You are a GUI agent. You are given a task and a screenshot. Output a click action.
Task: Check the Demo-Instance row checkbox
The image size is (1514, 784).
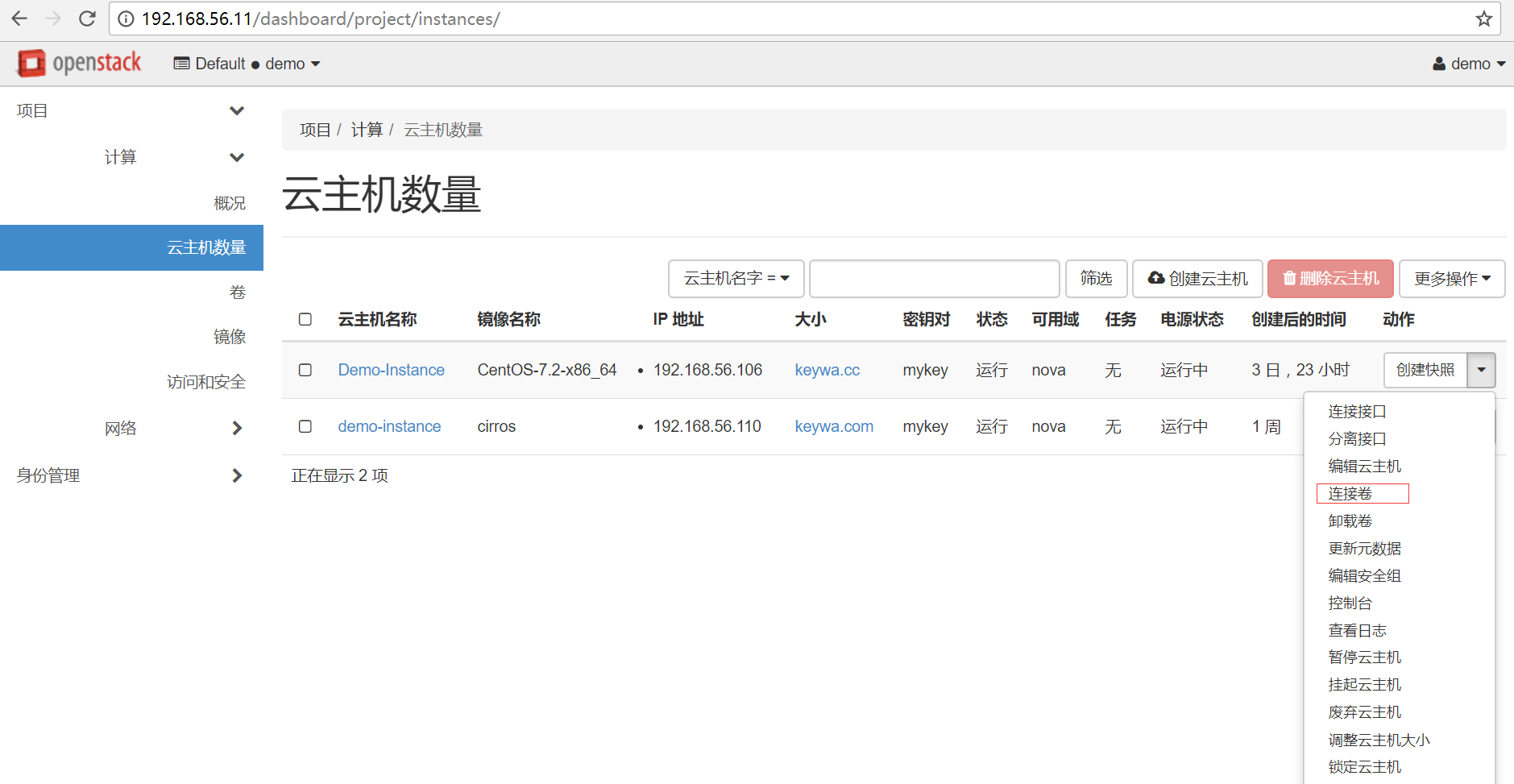click(x=305, y=370)
